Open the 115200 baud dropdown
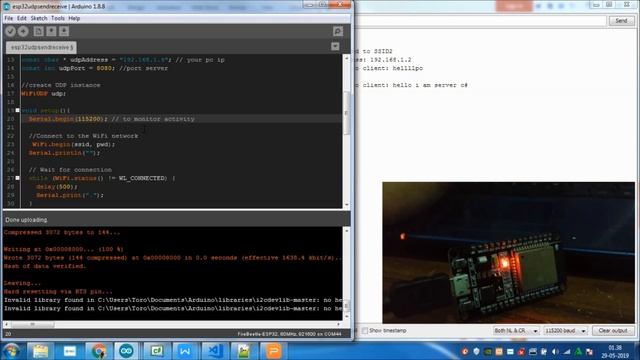 coord(566,331)
